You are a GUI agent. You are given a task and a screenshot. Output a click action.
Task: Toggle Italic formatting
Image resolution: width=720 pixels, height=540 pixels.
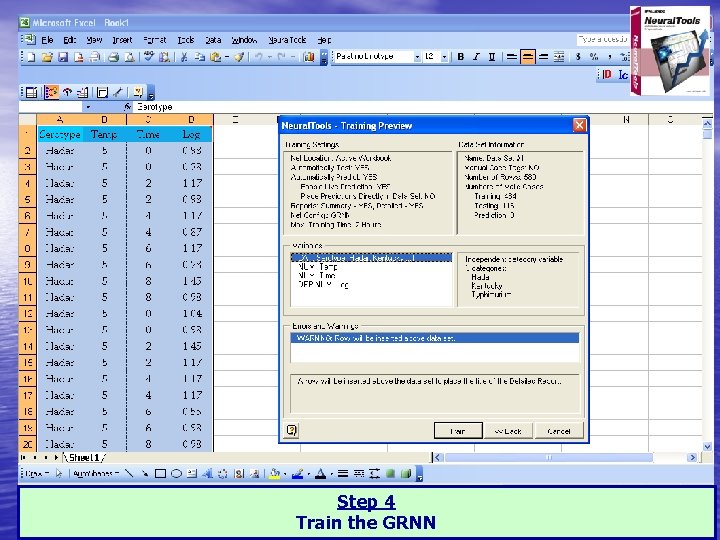point(476,57)
